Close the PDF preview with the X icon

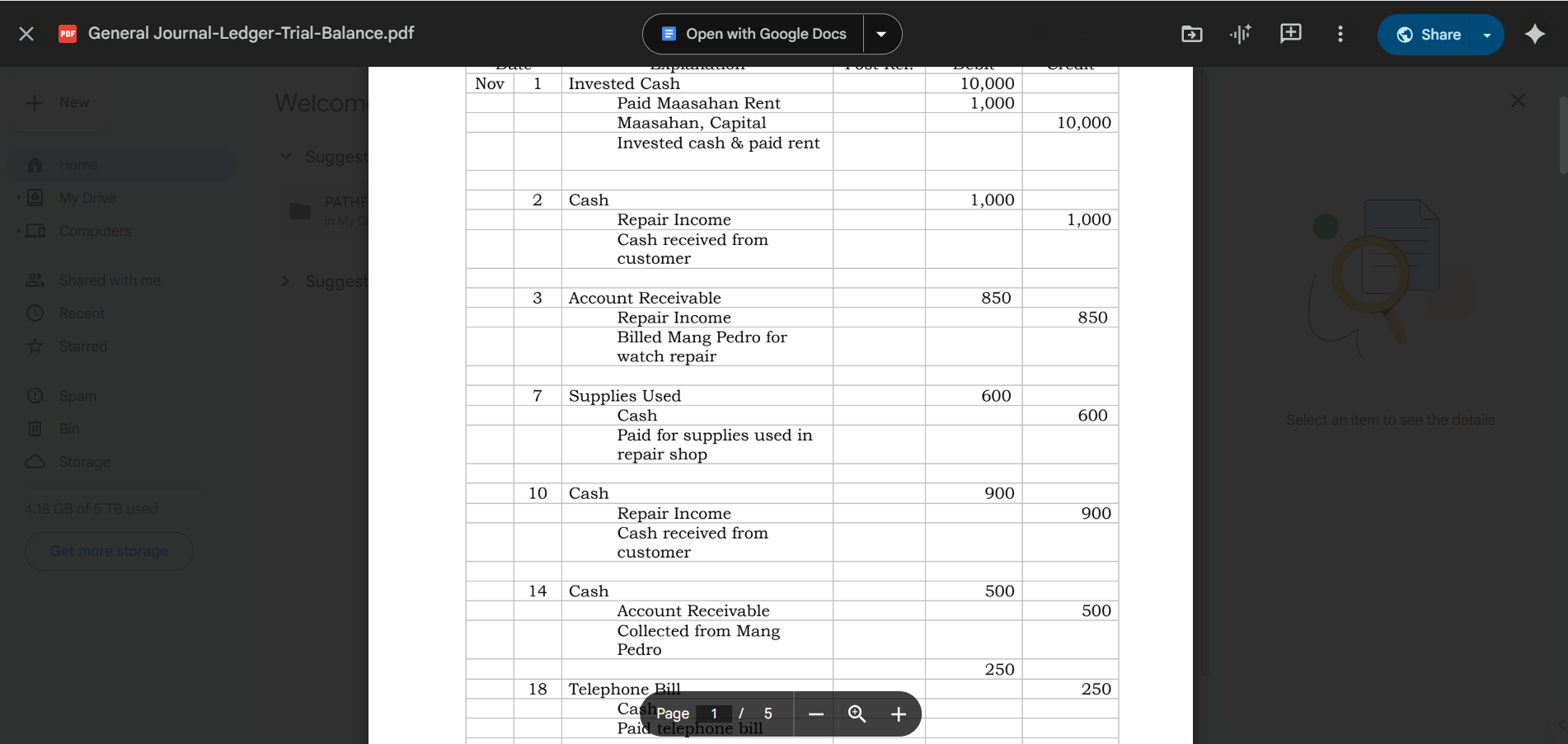(x=26, y=34)
